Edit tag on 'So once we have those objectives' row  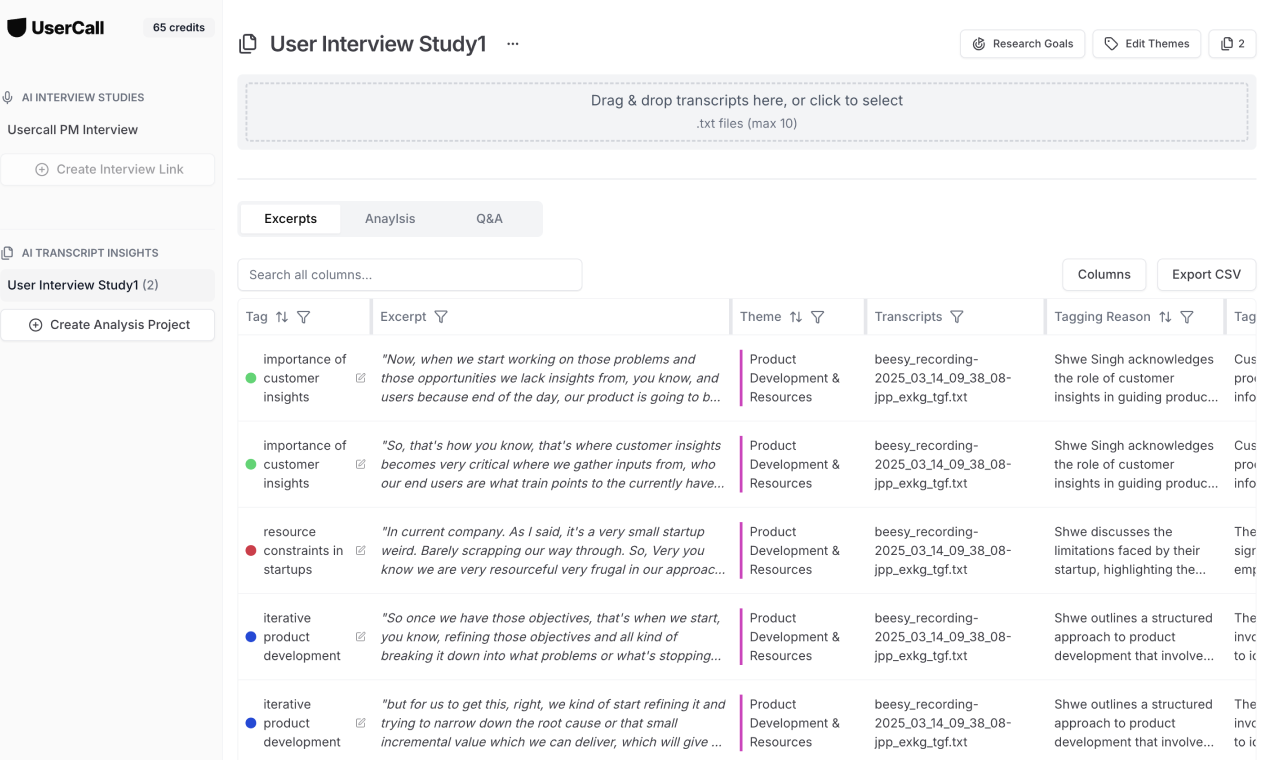click(x=361, y=637)
